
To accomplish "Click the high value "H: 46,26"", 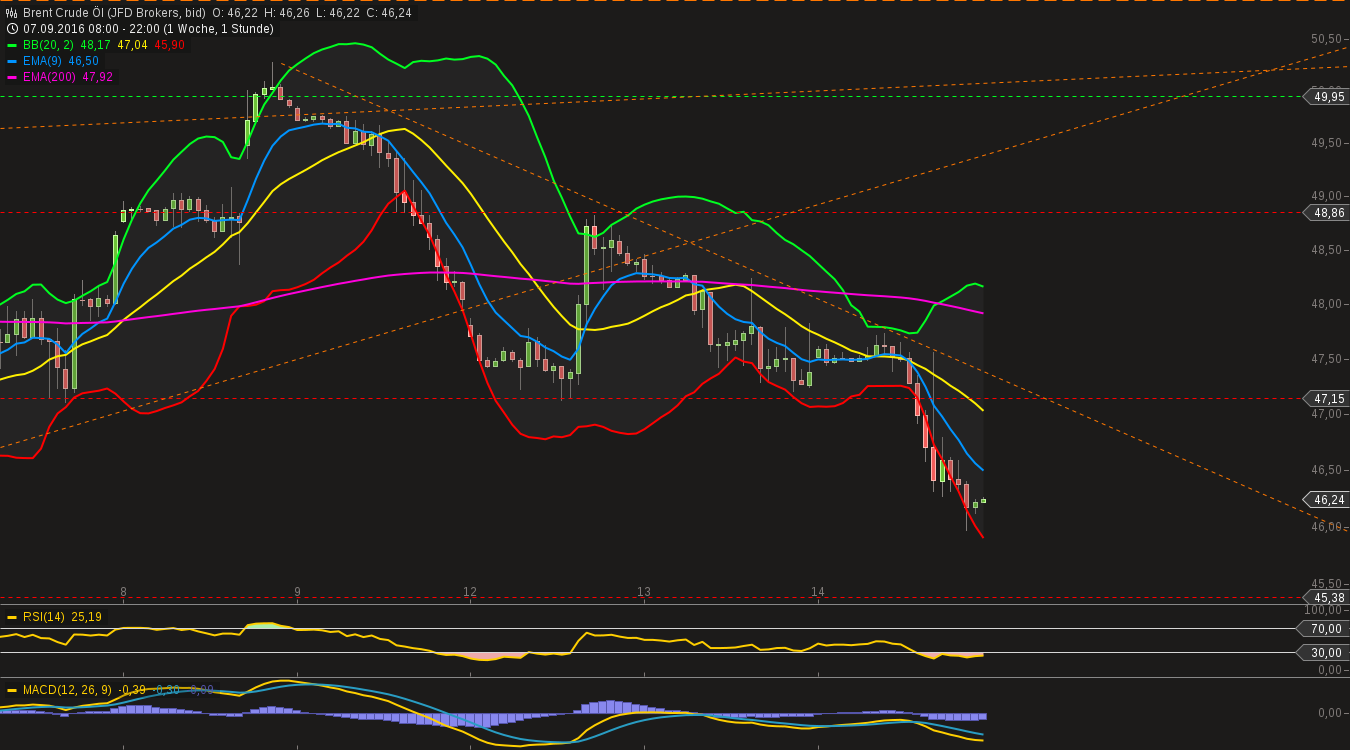I will click(x=286, y=13).
